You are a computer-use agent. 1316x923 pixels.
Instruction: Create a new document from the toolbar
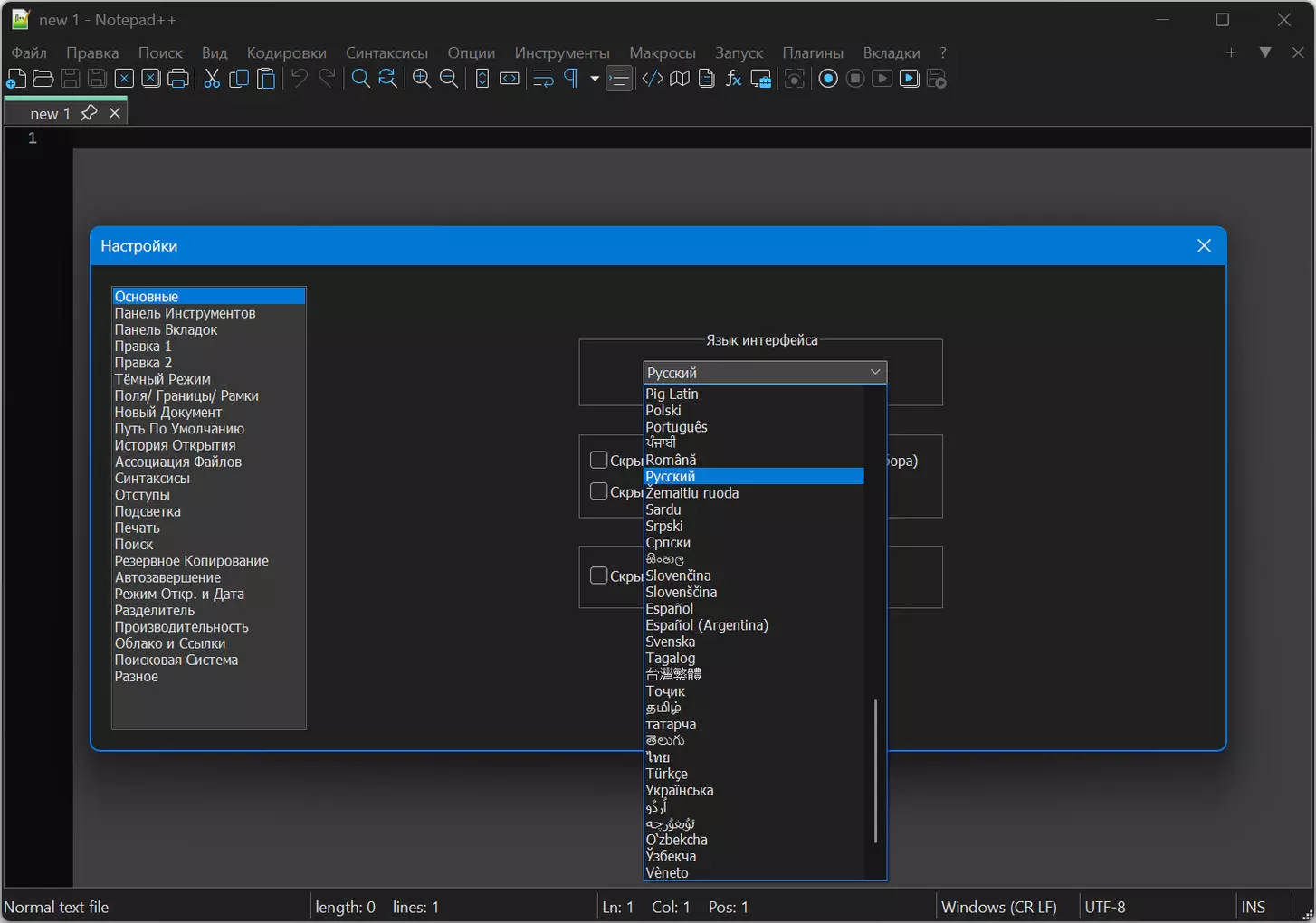coord(16,79)
